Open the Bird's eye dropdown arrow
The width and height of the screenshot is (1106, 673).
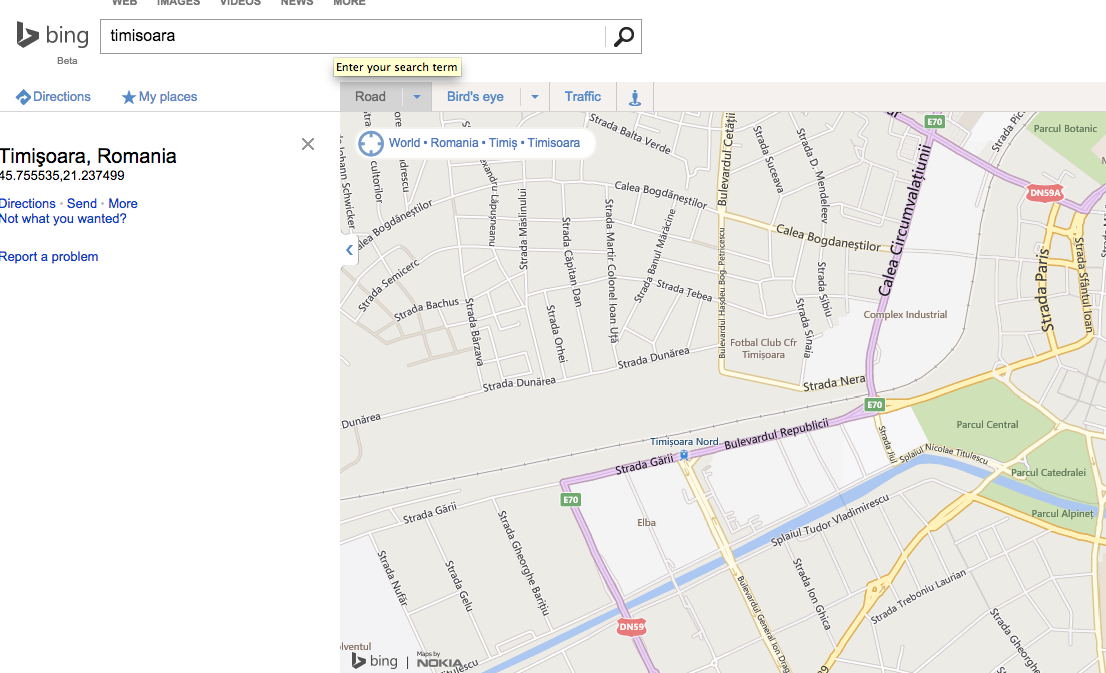535,97
